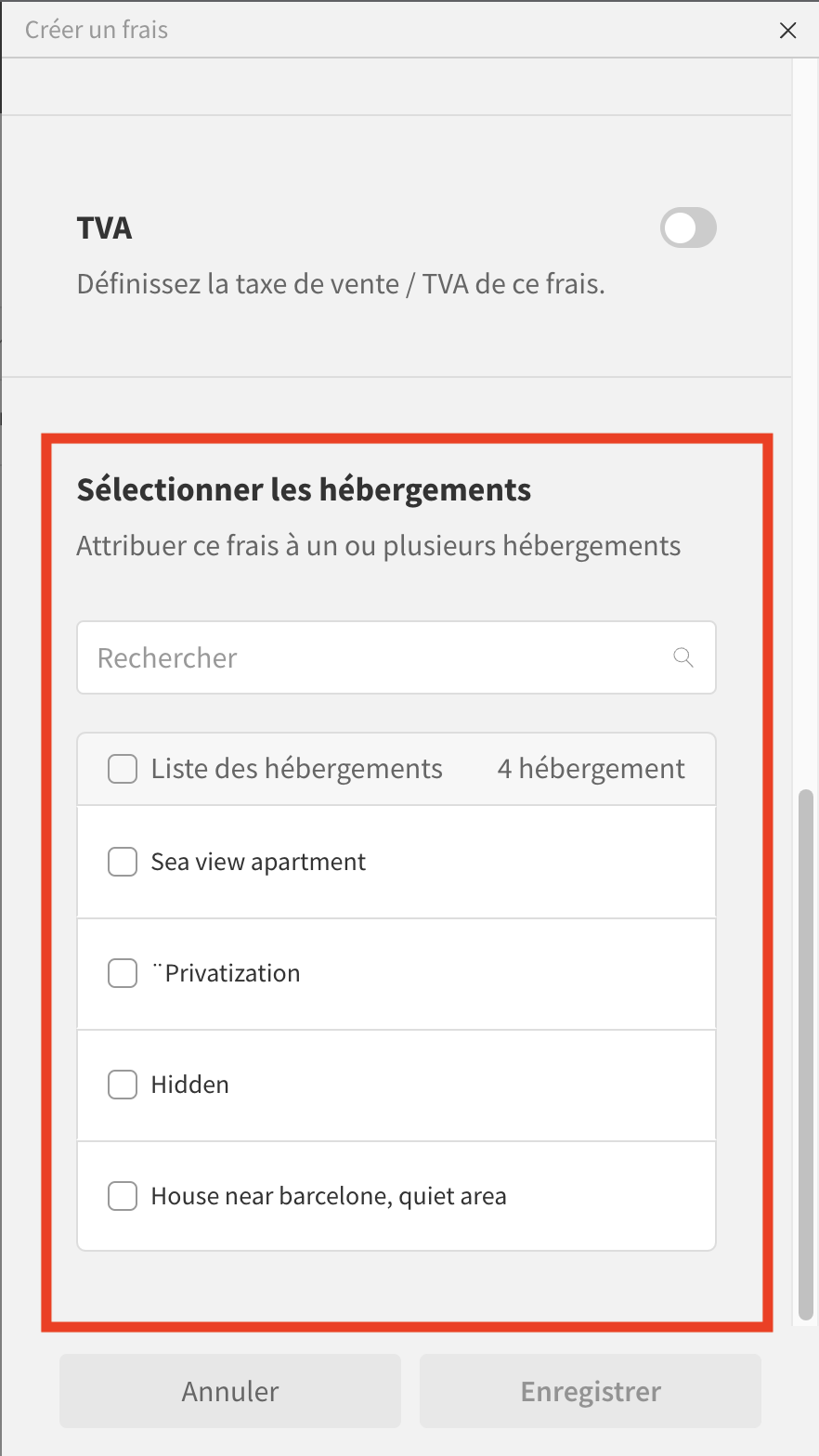Image resolution: width=819 pixels, height=1456 pixels.
Task: Click the 4 hébergement count label
Action: (591, 769)
